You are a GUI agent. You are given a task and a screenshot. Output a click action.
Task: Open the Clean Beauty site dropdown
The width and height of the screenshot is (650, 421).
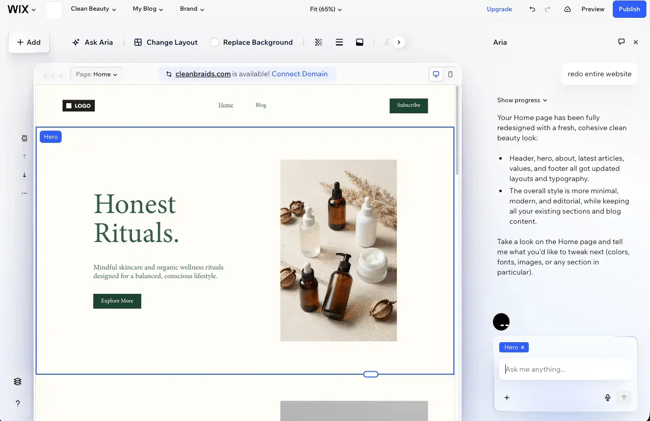(x=93, y=9)
